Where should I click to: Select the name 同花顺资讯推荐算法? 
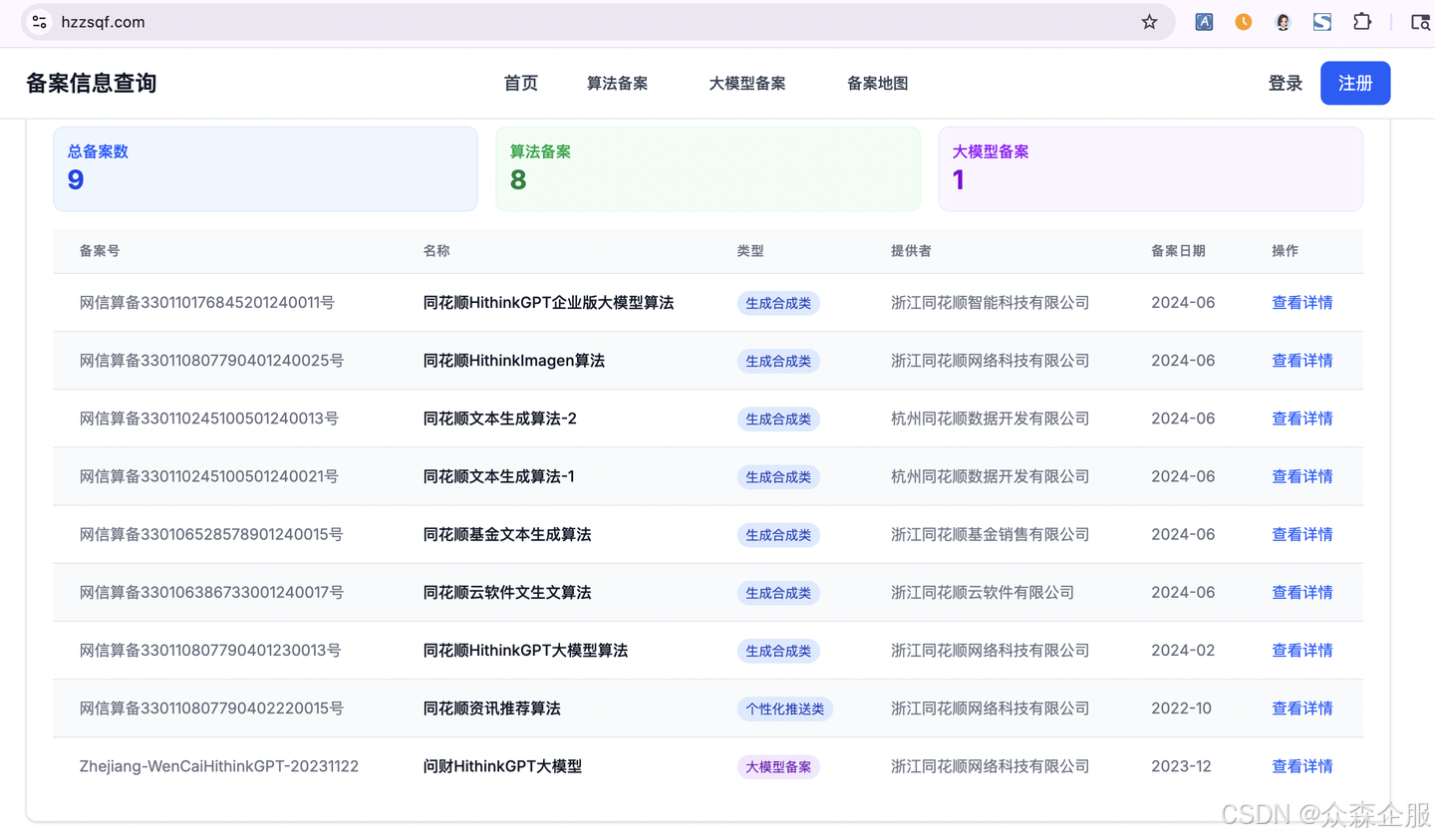coord(492,708)
